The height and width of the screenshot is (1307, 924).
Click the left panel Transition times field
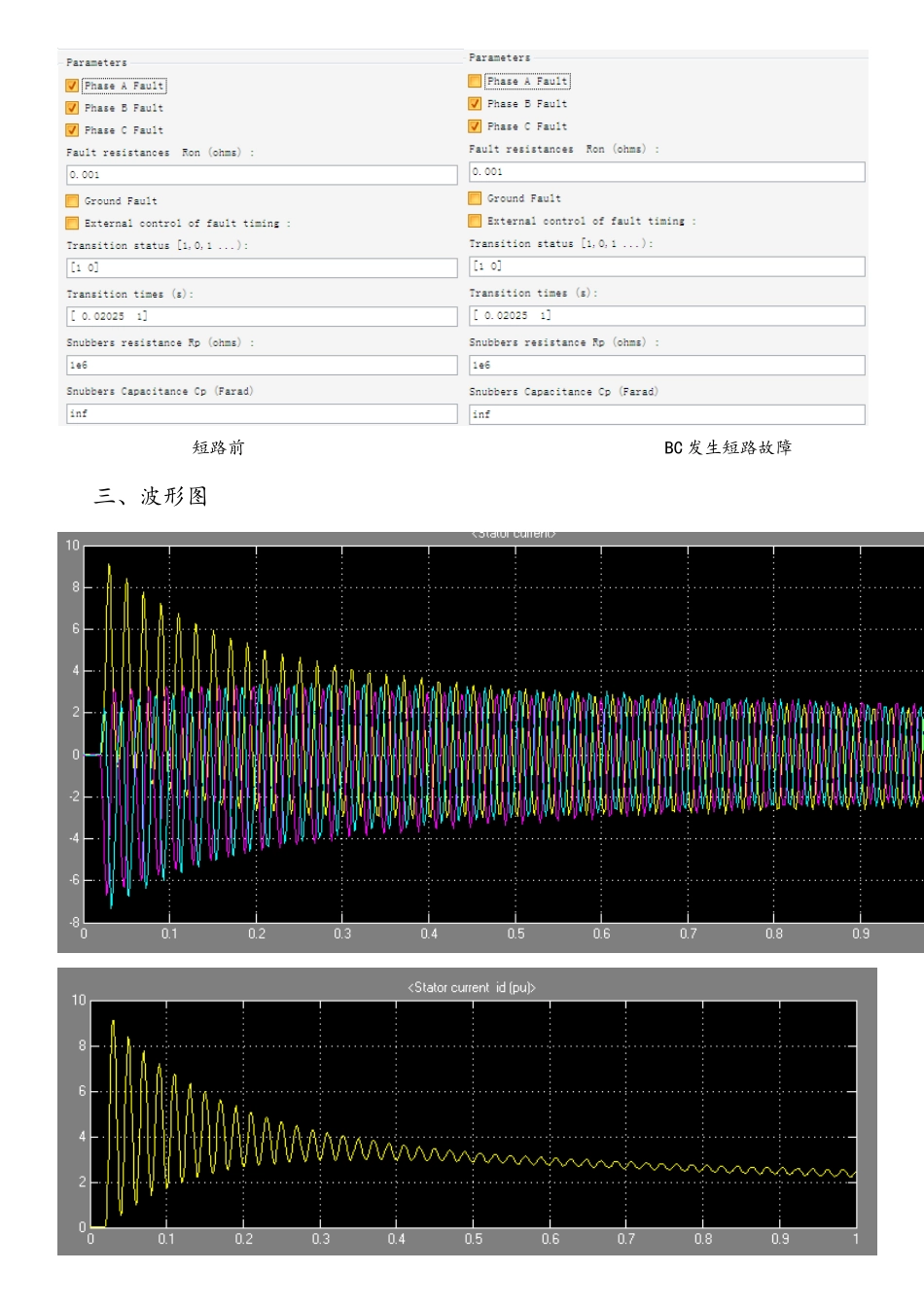click(x=262, y=316)
